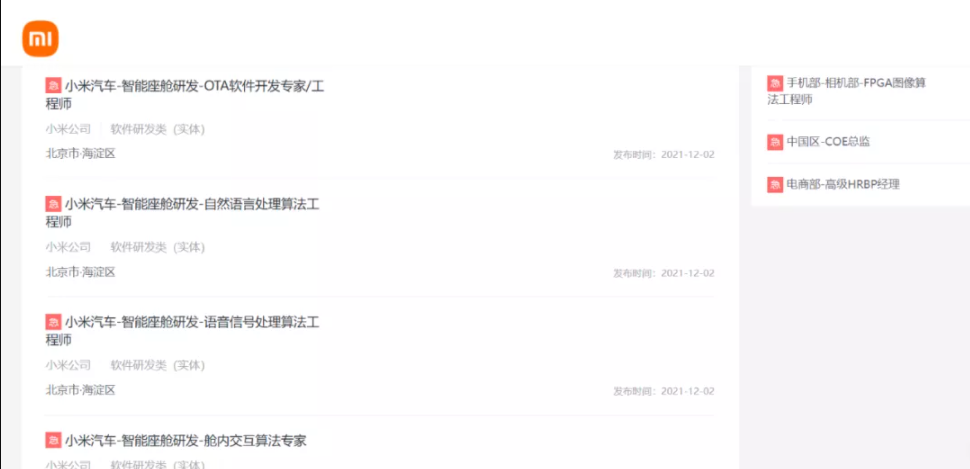Click urgent badge beside 舱内交互算法专家 job
This screenshot has height=469, width=970.
point(53,440)
